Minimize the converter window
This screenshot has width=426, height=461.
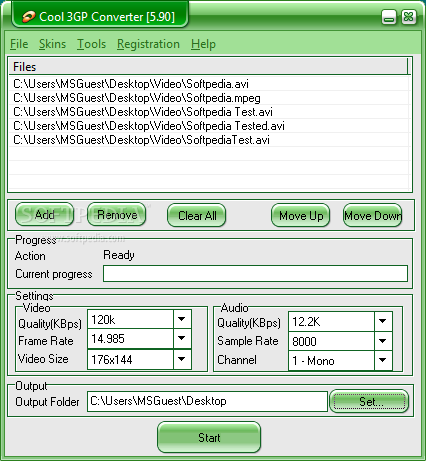point(389,17)
